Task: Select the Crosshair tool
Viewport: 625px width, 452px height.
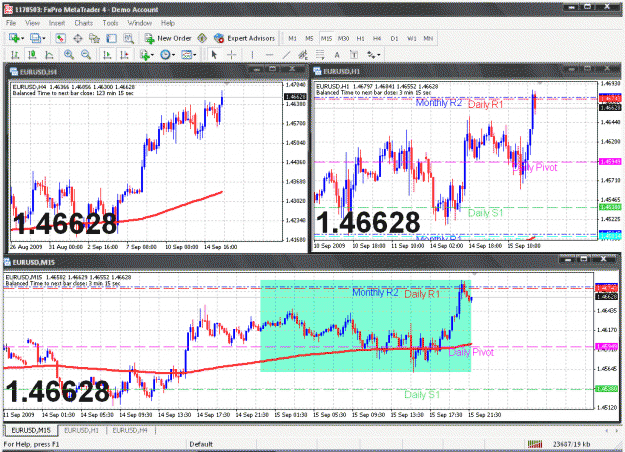Action: 232,55
